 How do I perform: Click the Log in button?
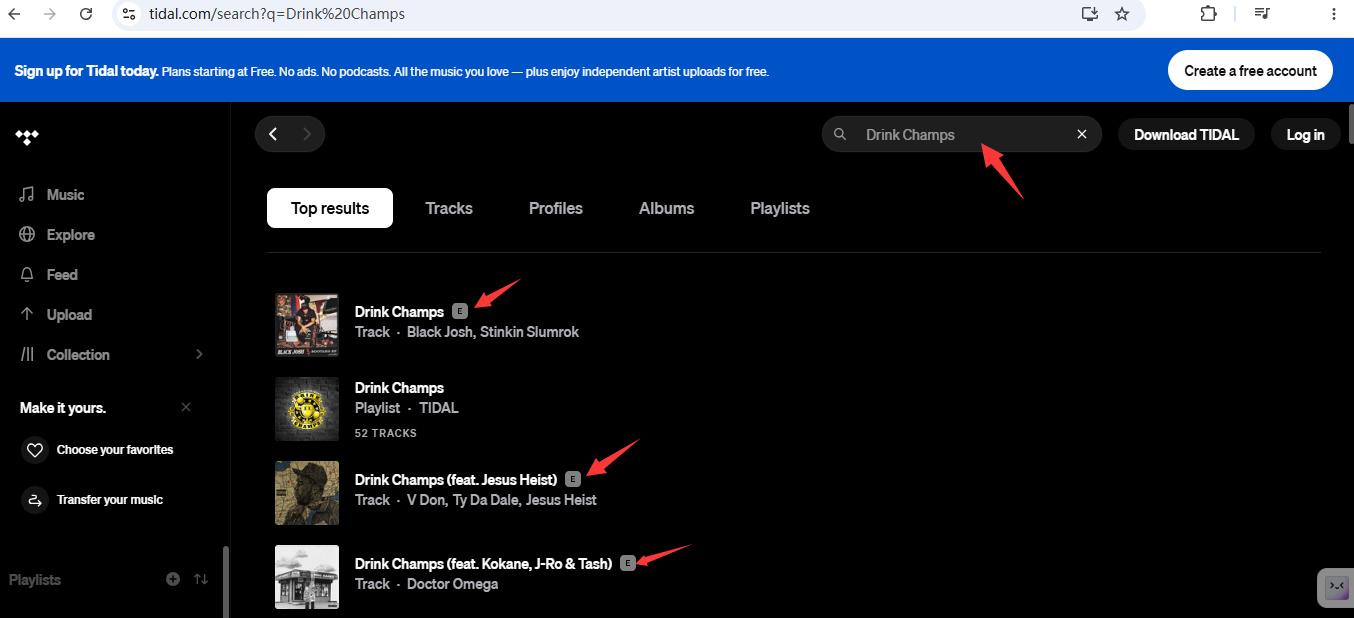click(1305, 135)
